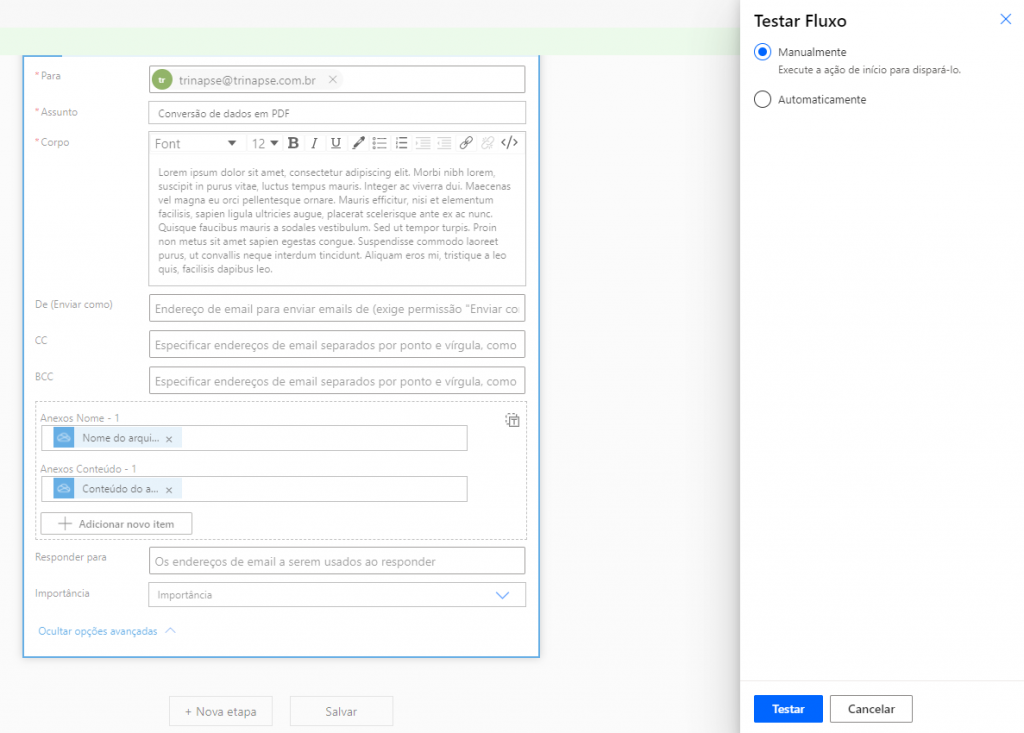The image size is (1024, 733).
Task: Apply italic formatting in the Corpo toolbar
Action: 314,143
